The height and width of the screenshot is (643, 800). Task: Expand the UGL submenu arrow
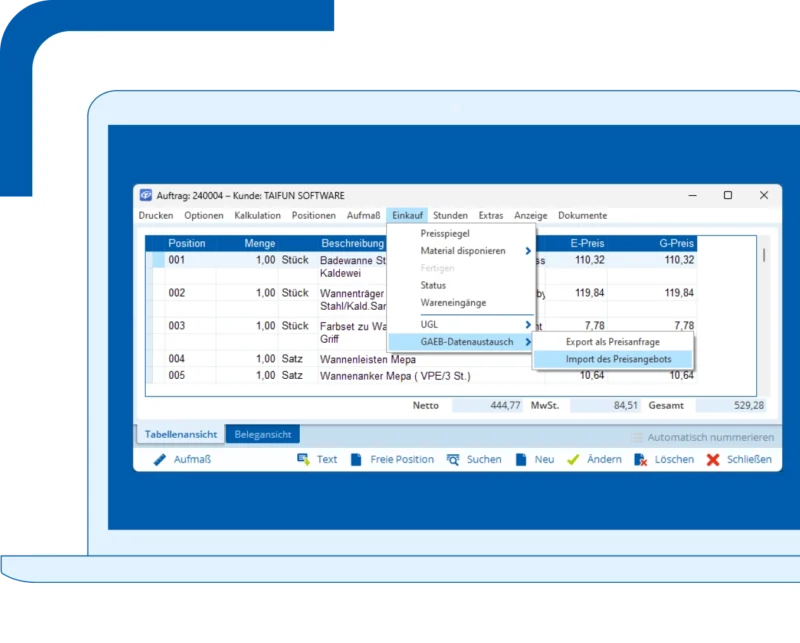click(528, 325)
